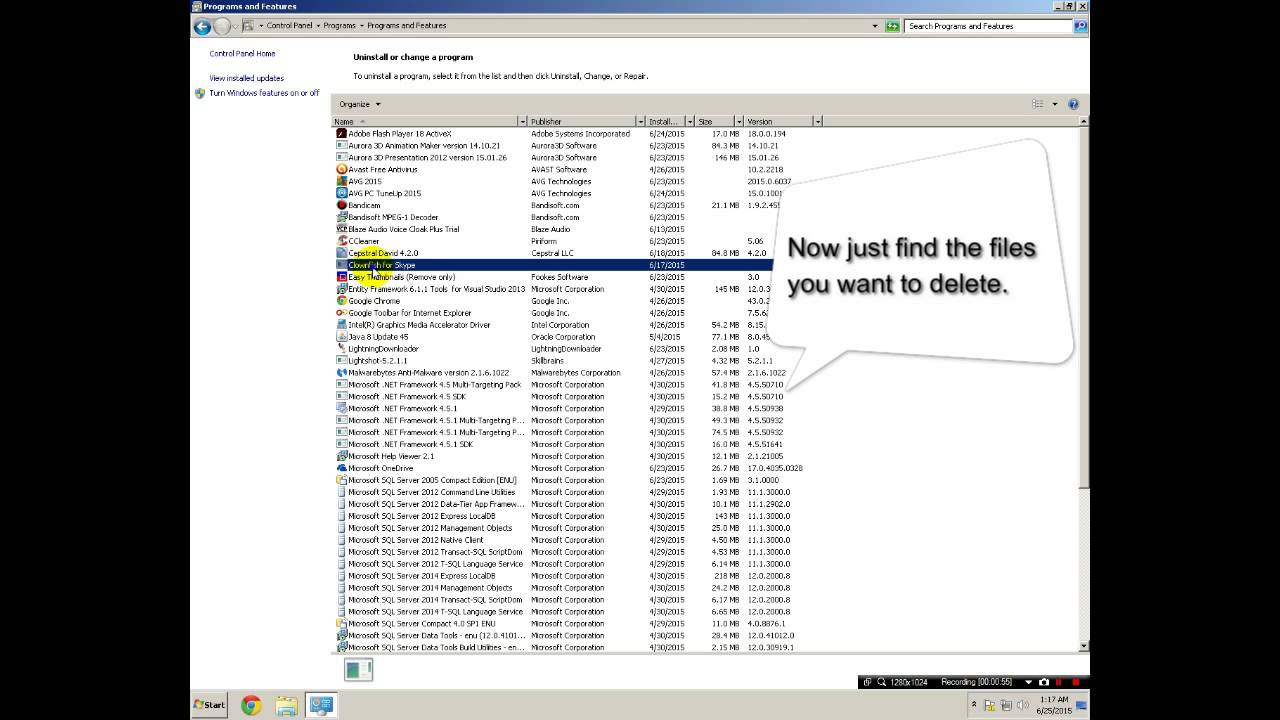Open the Size column filter dropdown
Screen dimensions: 1280x720
(739, 121)
